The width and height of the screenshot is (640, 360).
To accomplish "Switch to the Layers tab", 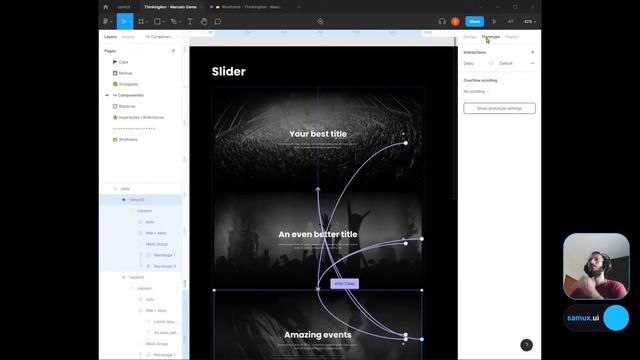I will (x=110, y=37).
